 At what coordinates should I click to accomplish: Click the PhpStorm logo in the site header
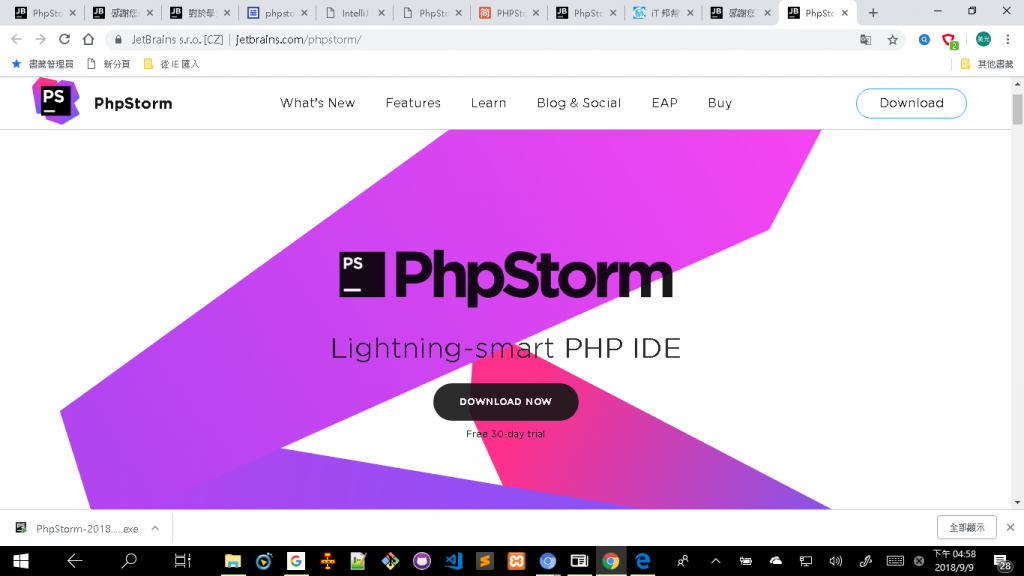(x=56, y=101)
